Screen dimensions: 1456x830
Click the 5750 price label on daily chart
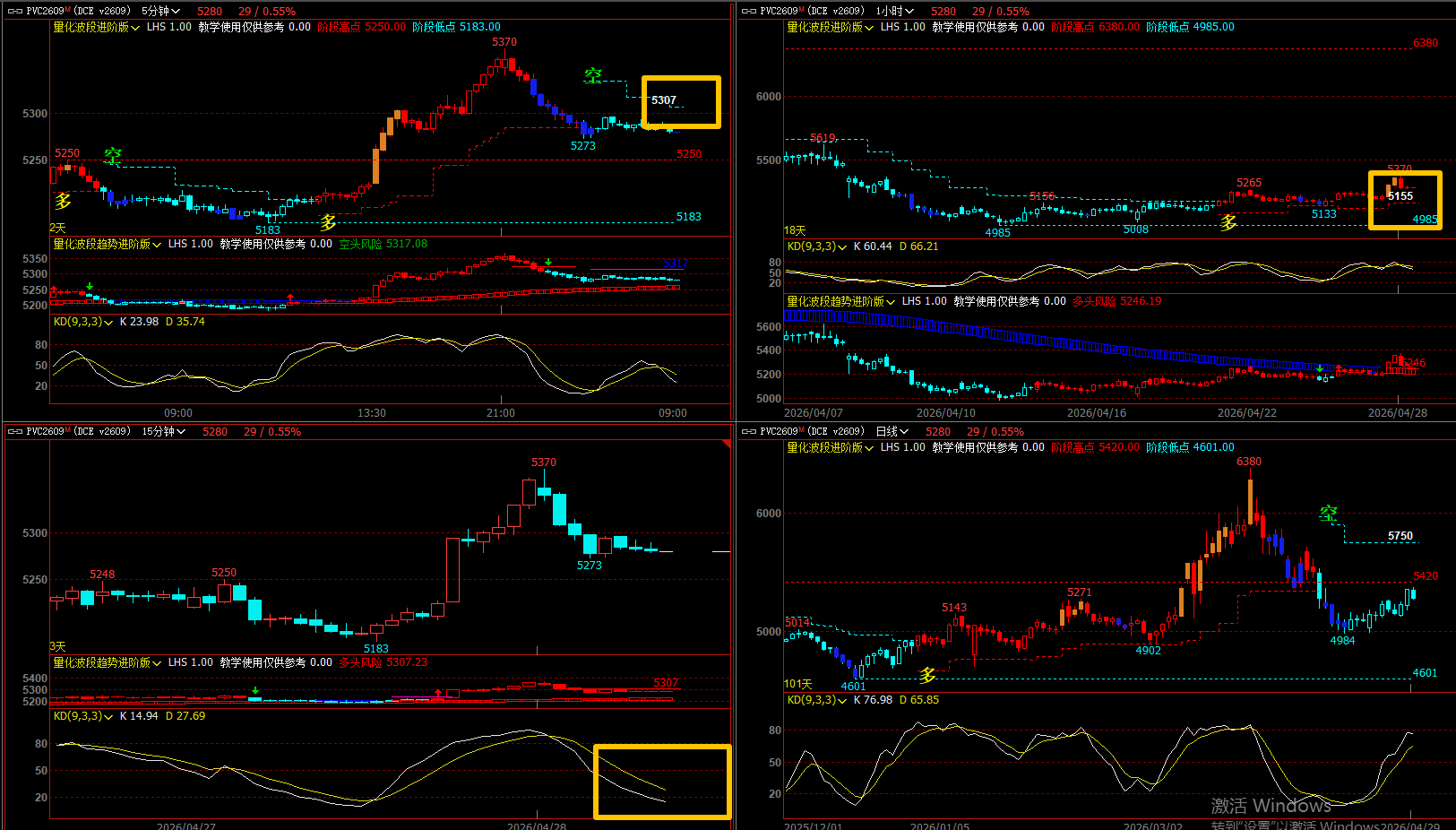tap(1400, 536)
